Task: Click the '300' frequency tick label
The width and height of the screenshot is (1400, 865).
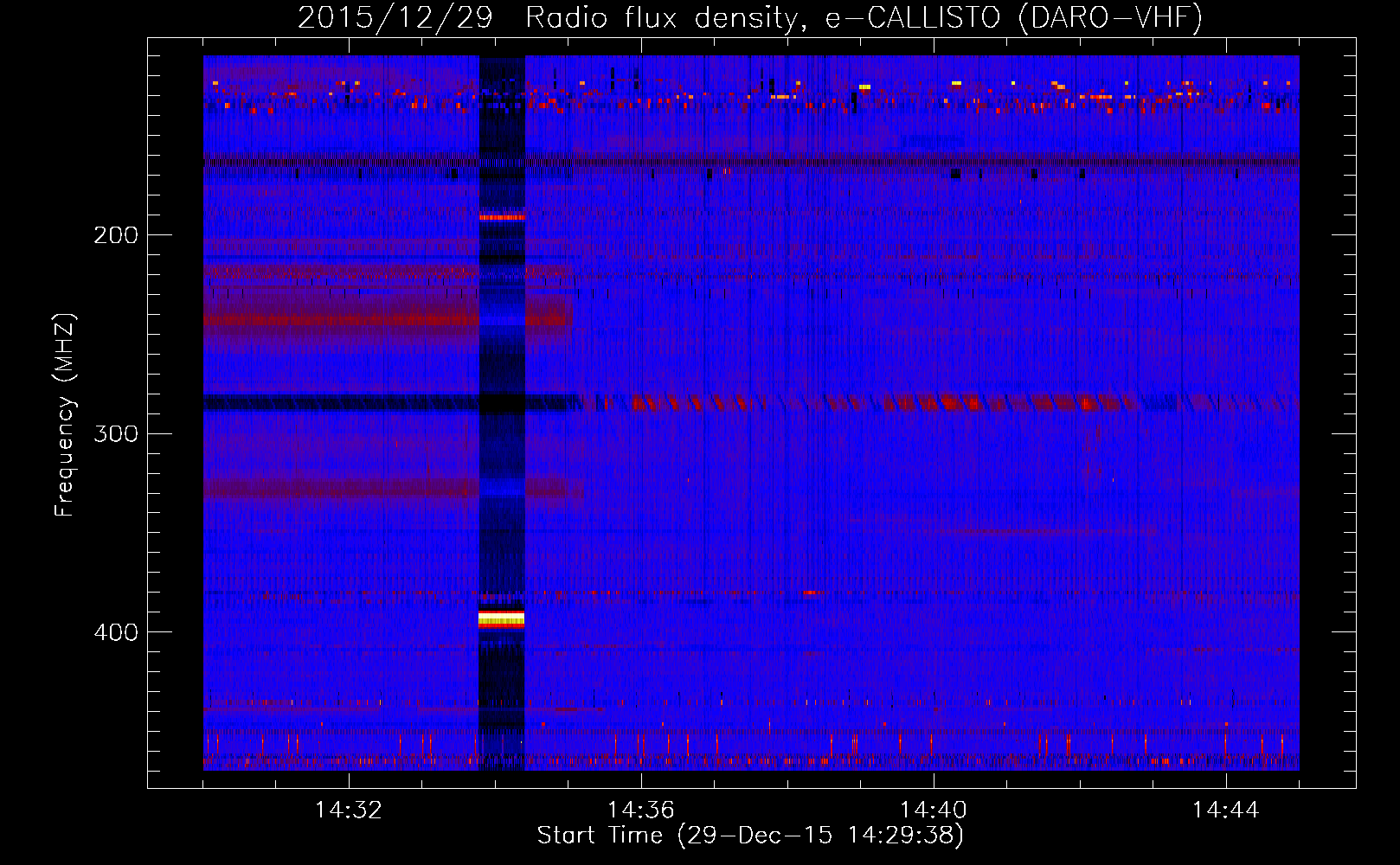Action: click(x=116, y=433)
